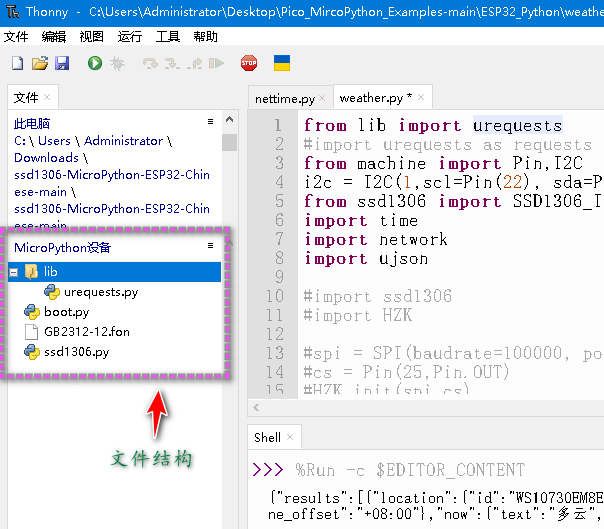
Task: Click on line 6 'import time'
Action: click(x=361, y=221)
